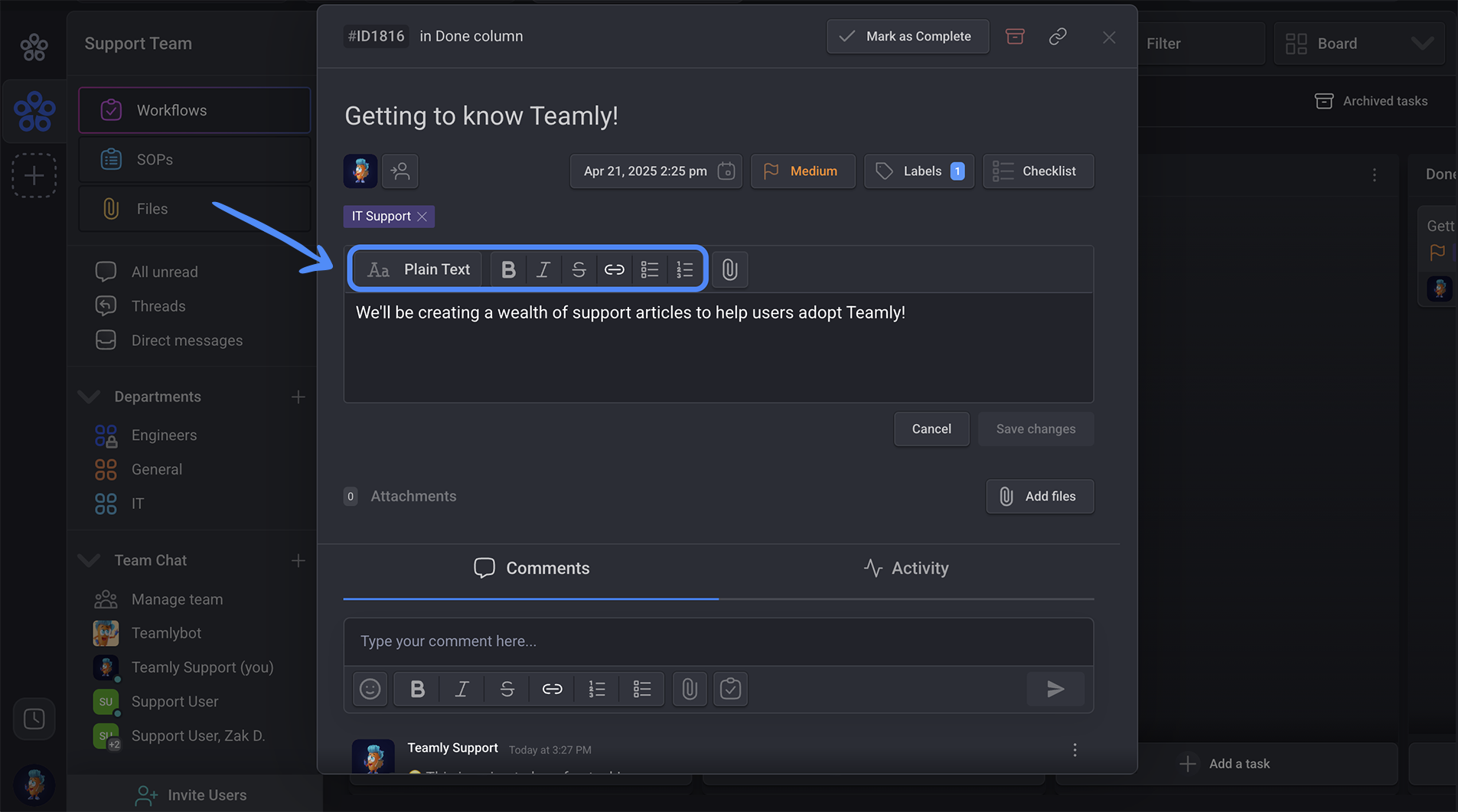1458x812 pixels.
Task: Attach file in comment toolbar
Action: 690,689
